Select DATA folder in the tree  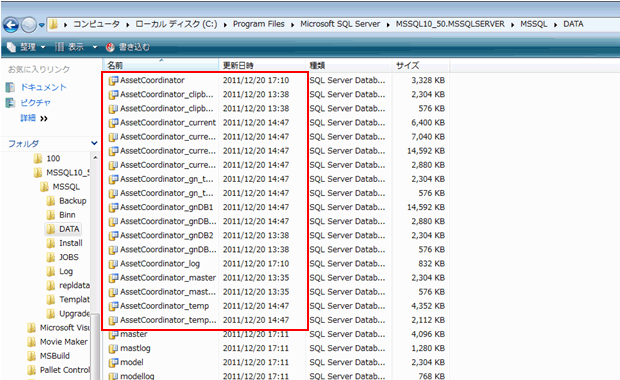(x=69, y=229)
